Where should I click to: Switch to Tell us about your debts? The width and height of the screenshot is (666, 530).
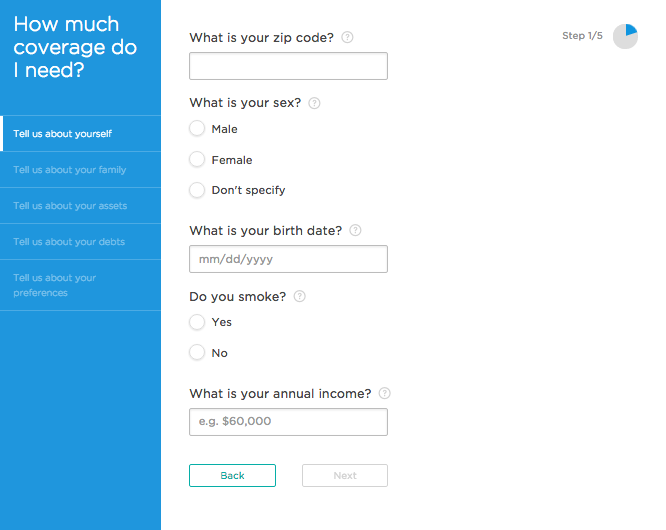(69, 242)
